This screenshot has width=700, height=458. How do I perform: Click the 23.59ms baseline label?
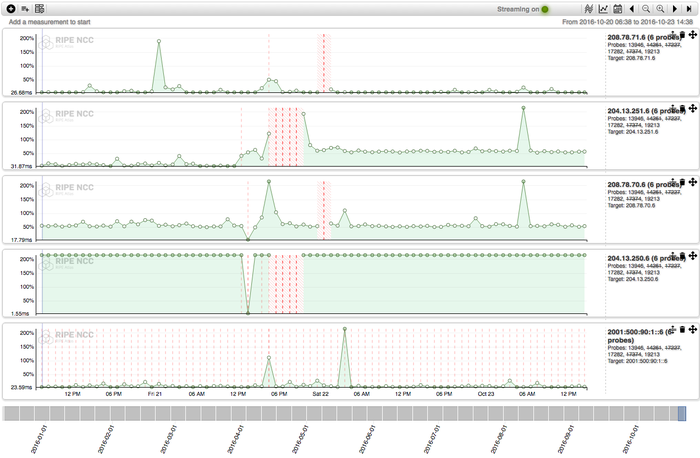(22, 387)
